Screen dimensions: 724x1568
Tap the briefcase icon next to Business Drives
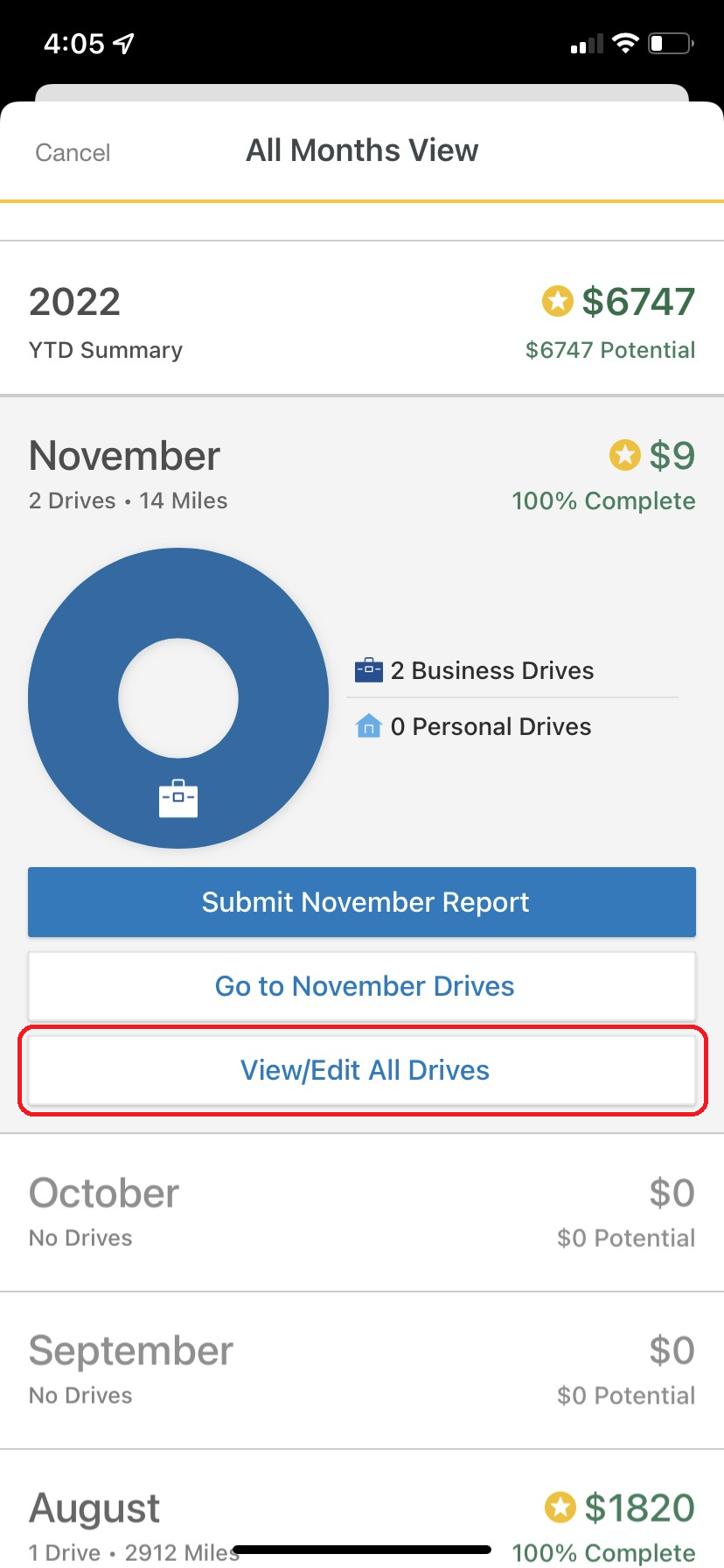coord(368,670)
